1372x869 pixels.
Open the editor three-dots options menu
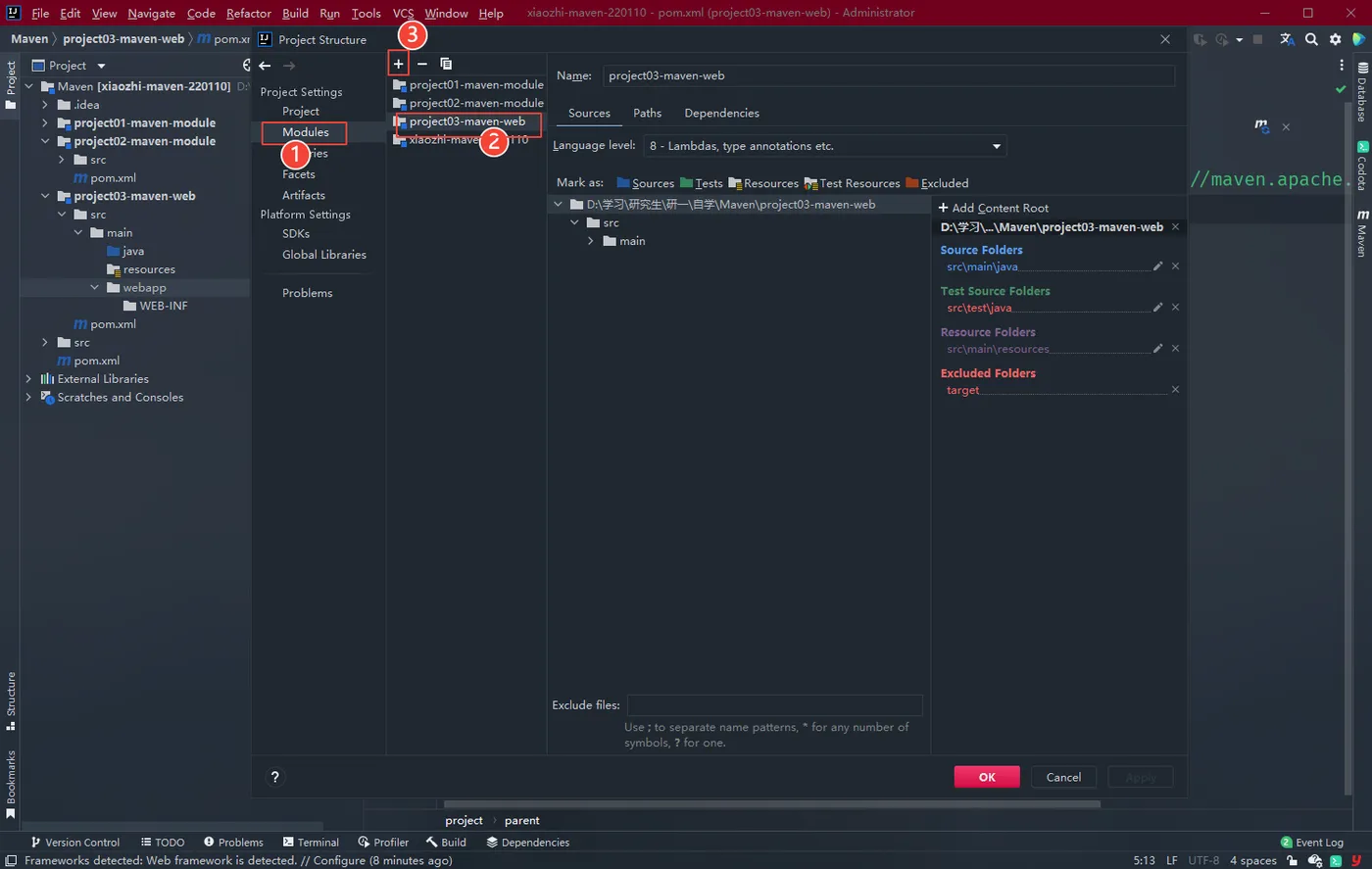pos(1342,66)
